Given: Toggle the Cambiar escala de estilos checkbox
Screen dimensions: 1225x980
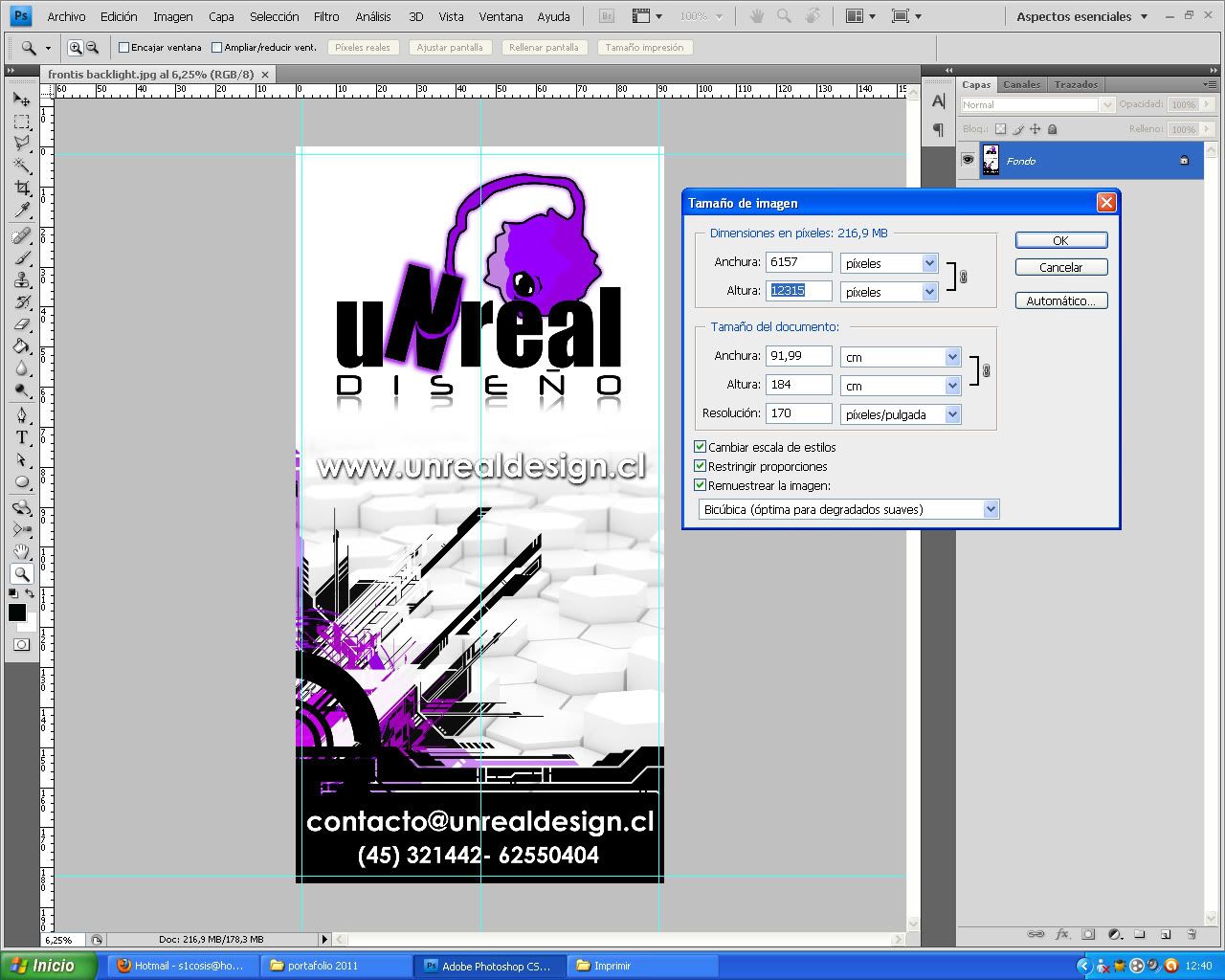Looking at the screenshot, I should click(x=700, y=447).
